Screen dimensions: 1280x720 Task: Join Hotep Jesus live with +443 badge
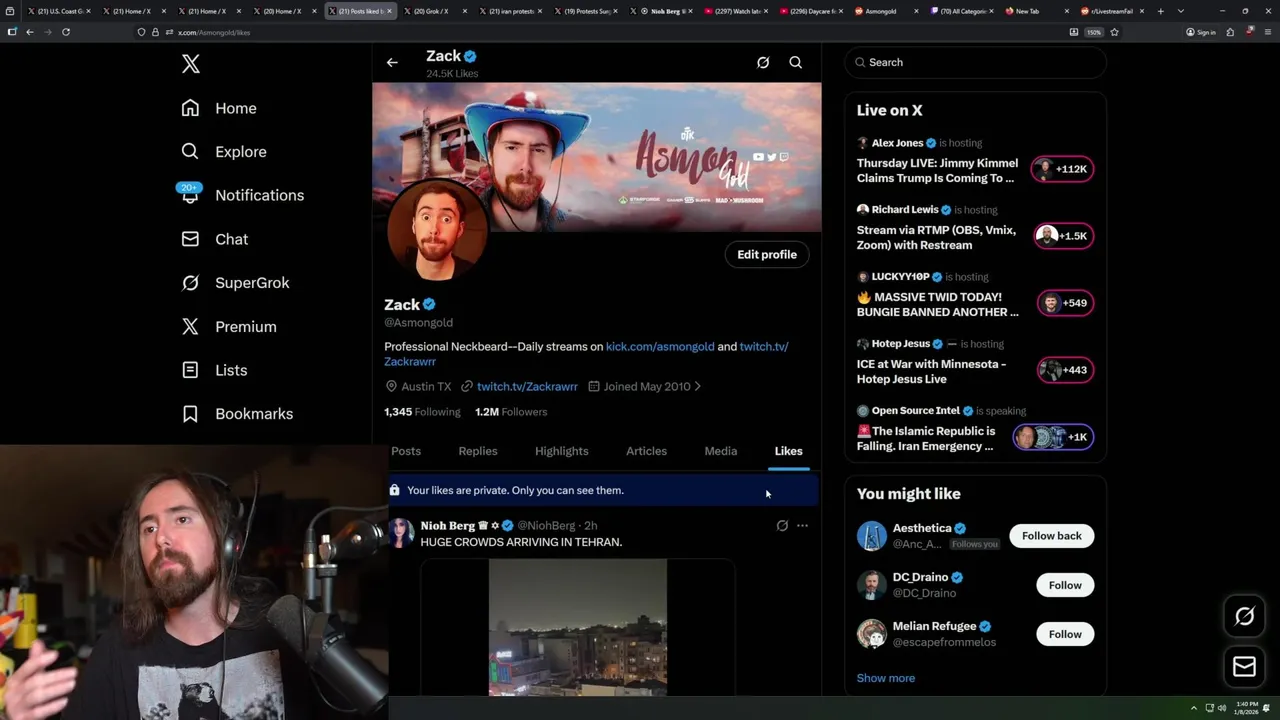(1065, 370)
